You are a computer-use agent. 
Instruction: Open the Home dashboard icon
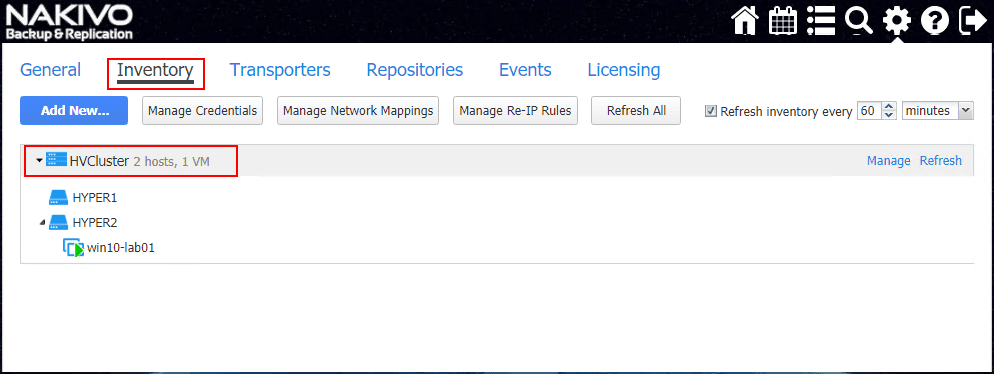pos(746,22)
